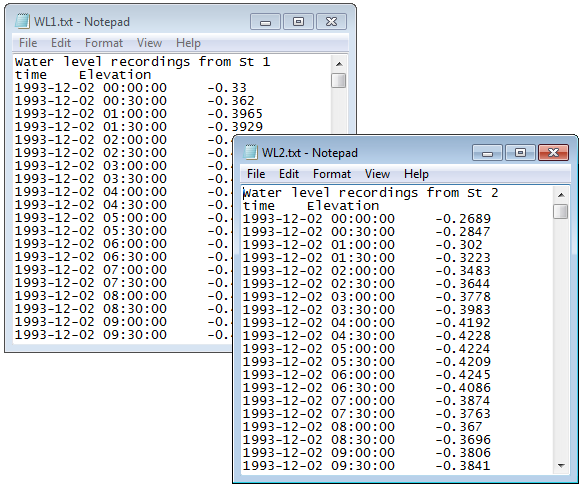Click value -0.4228 in WL2.txt
582x486 pixels.
pyautogui.click(x=463, y=336)
